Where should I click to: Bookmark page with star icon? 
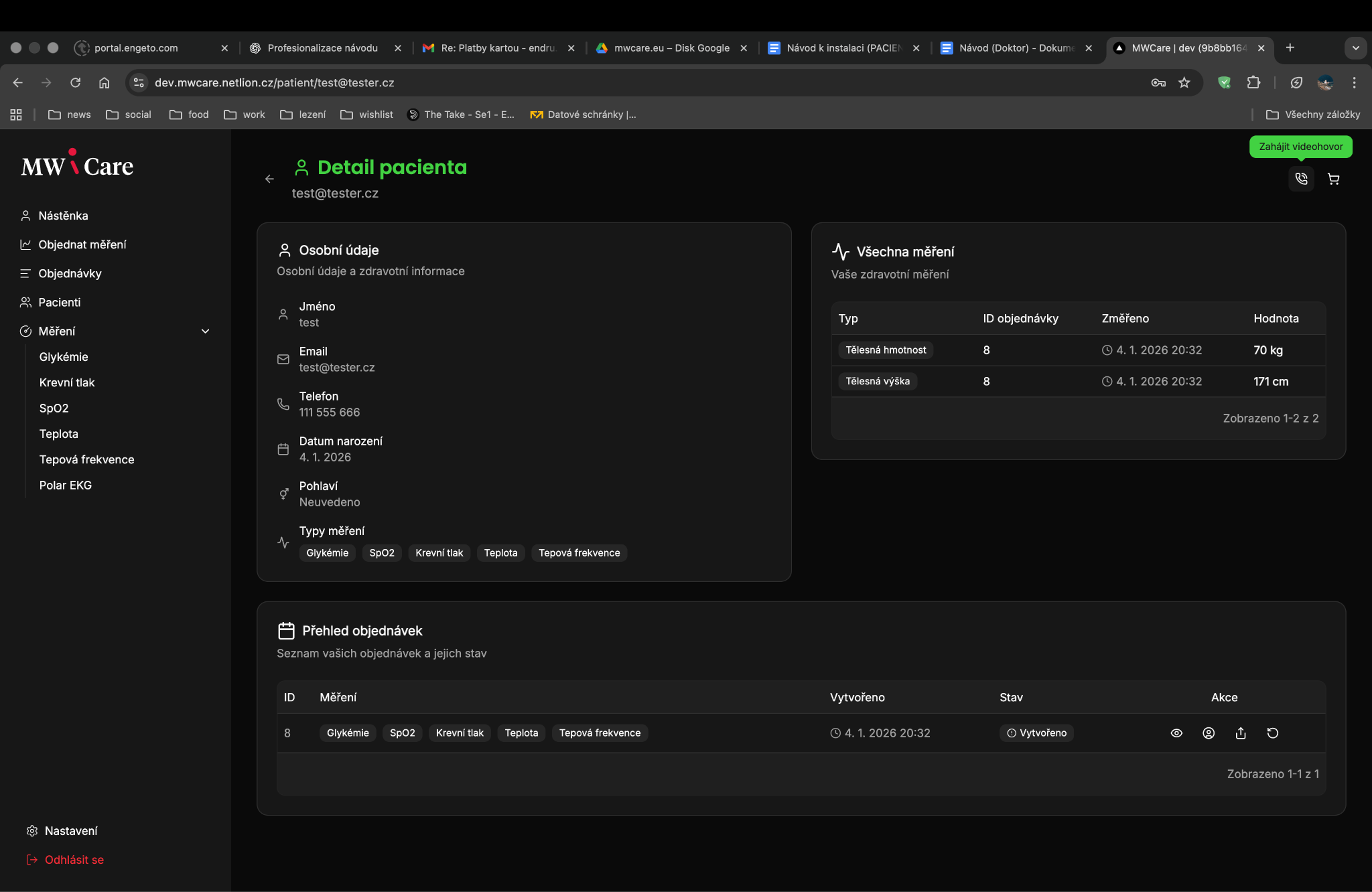pyautogui.click(x=1184, y=82)
